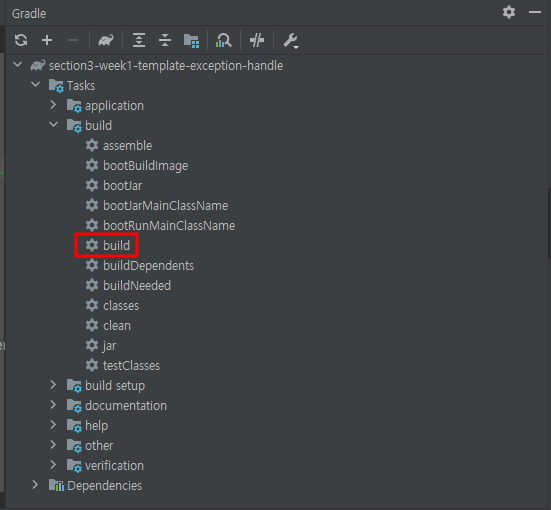Viewport: 551px width, 510px height.
Task: Click the vertical scrollbar of the Gradle panel
Action: tap(549, 224)
